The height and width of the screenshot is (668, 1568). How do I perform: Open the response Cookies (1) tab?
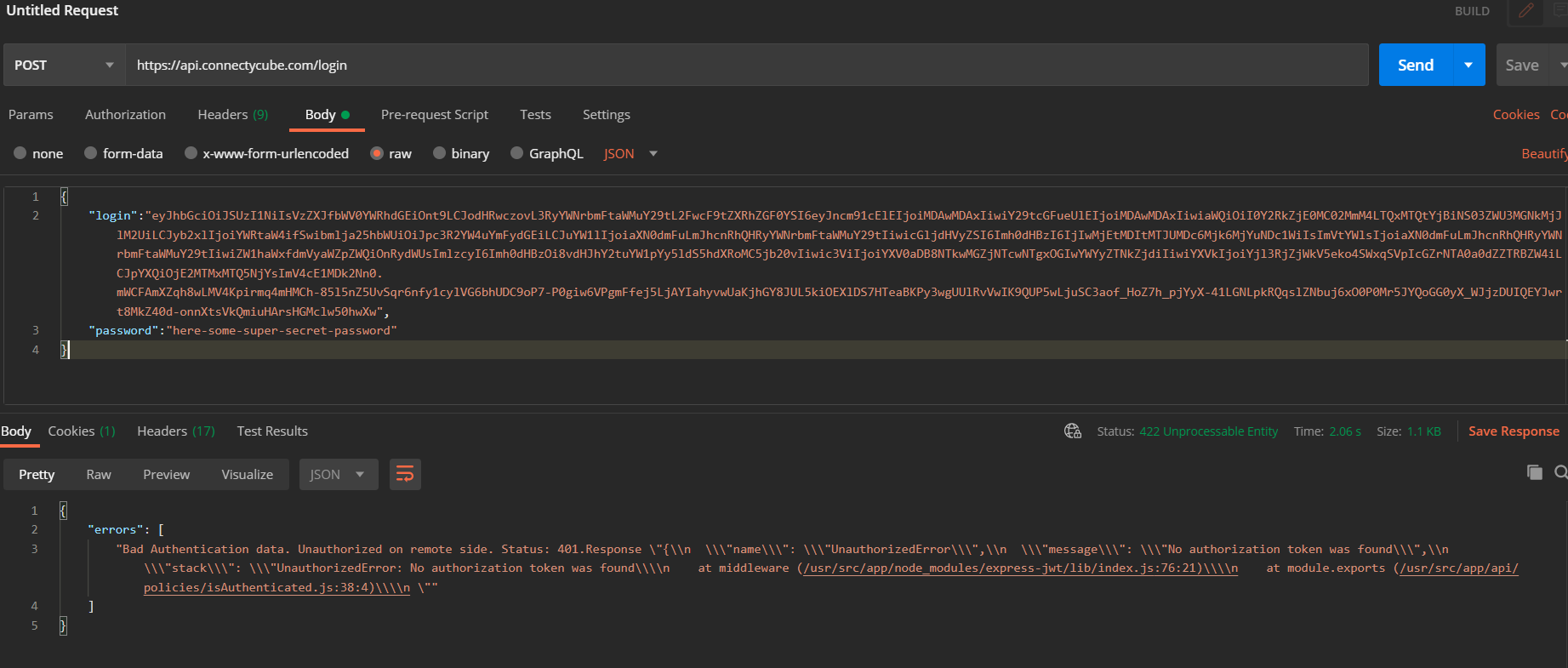pos(82,431)
